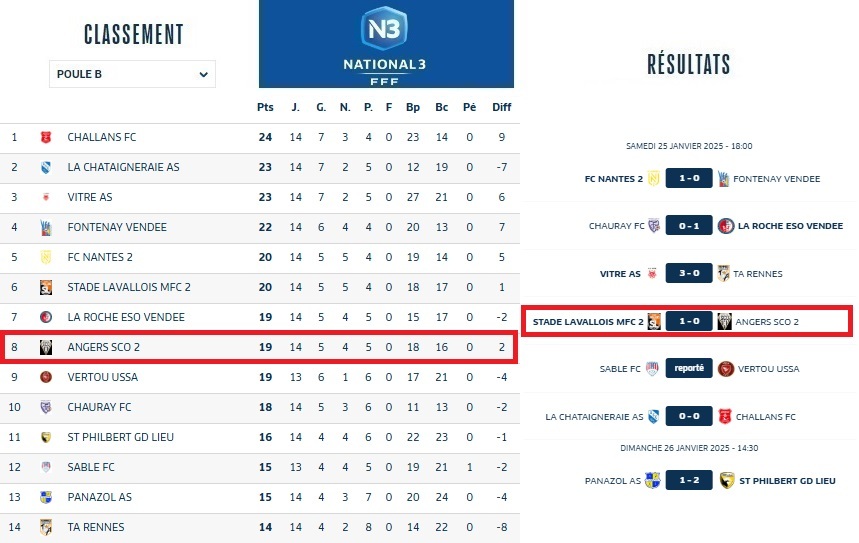This screenshot has height=543, width=859.
Task: Click the TA Rennes crest in standings
Action: 45,527
